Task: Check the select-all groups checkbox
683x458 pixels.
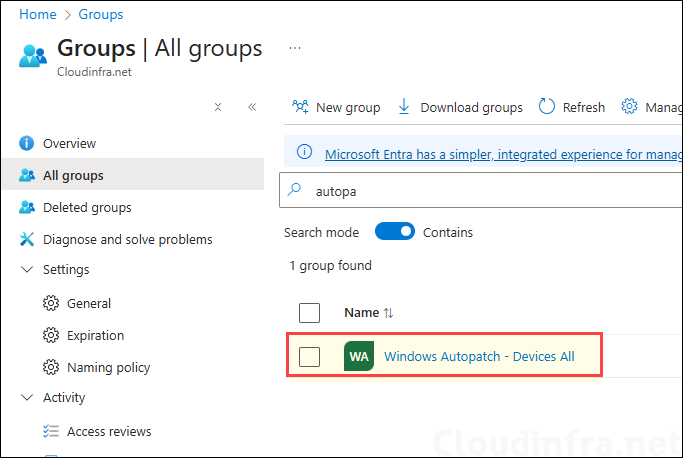Action: [310, 313]
